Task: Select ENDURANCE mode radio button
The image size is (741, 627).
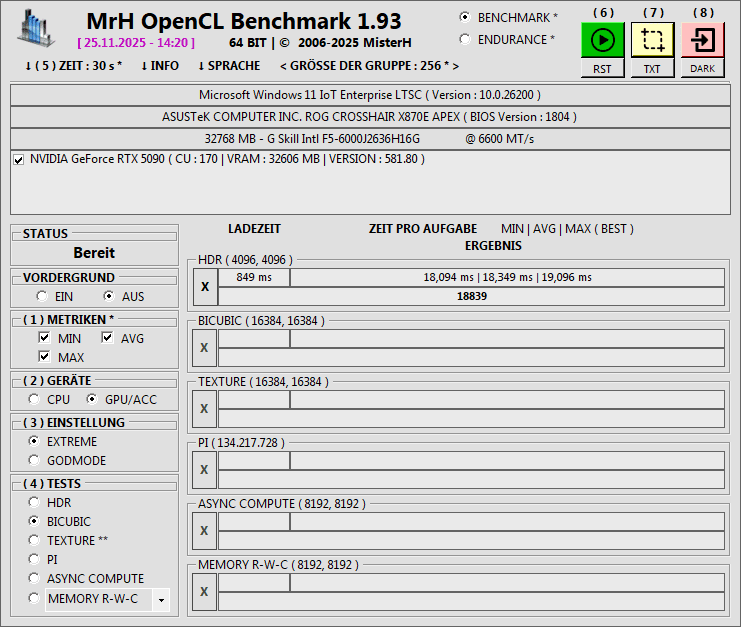Action: [x=465, y=39]
